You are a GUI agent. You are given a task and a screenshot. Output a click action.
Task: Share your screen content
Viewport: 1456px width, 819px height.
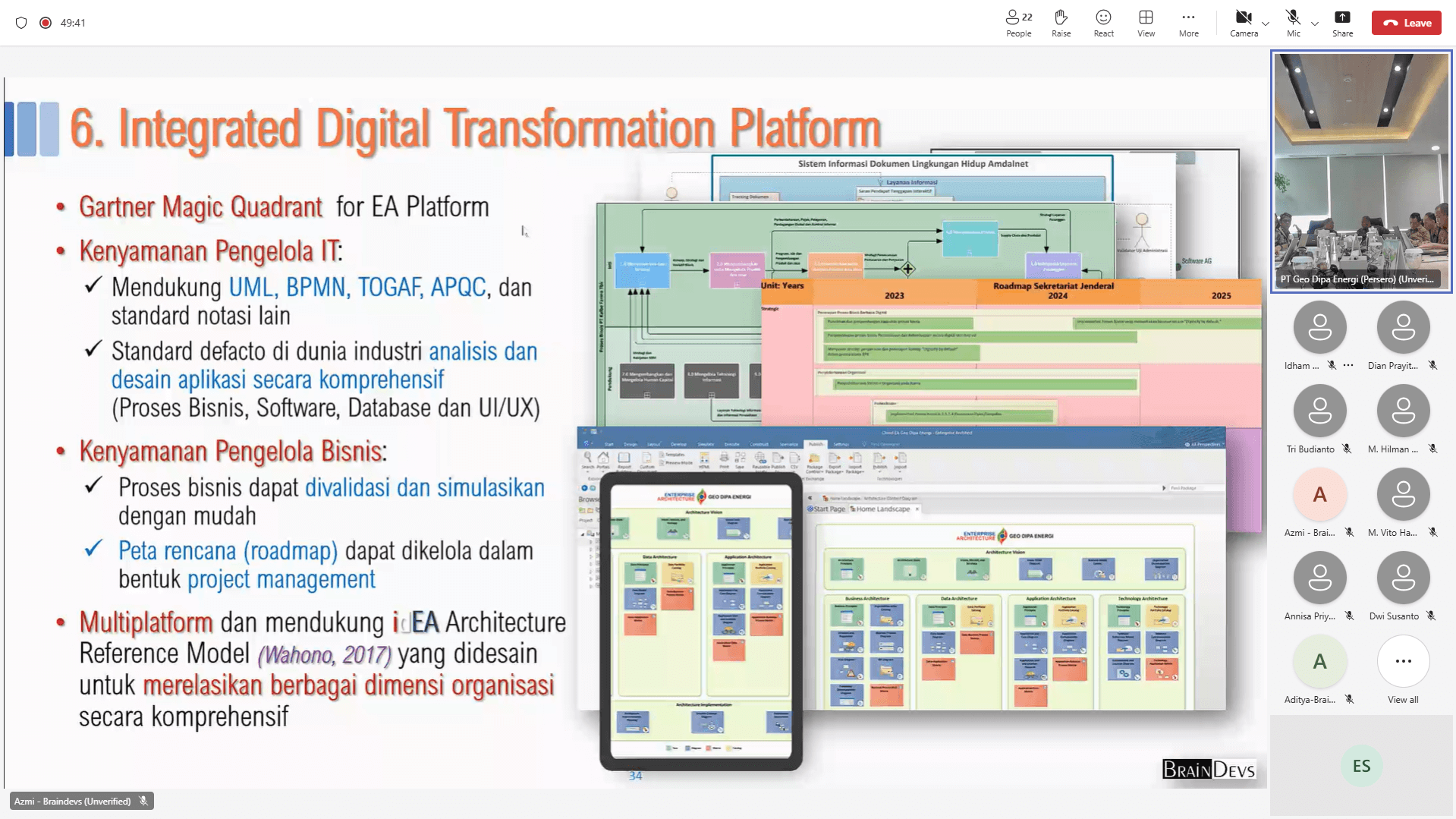1342,23
